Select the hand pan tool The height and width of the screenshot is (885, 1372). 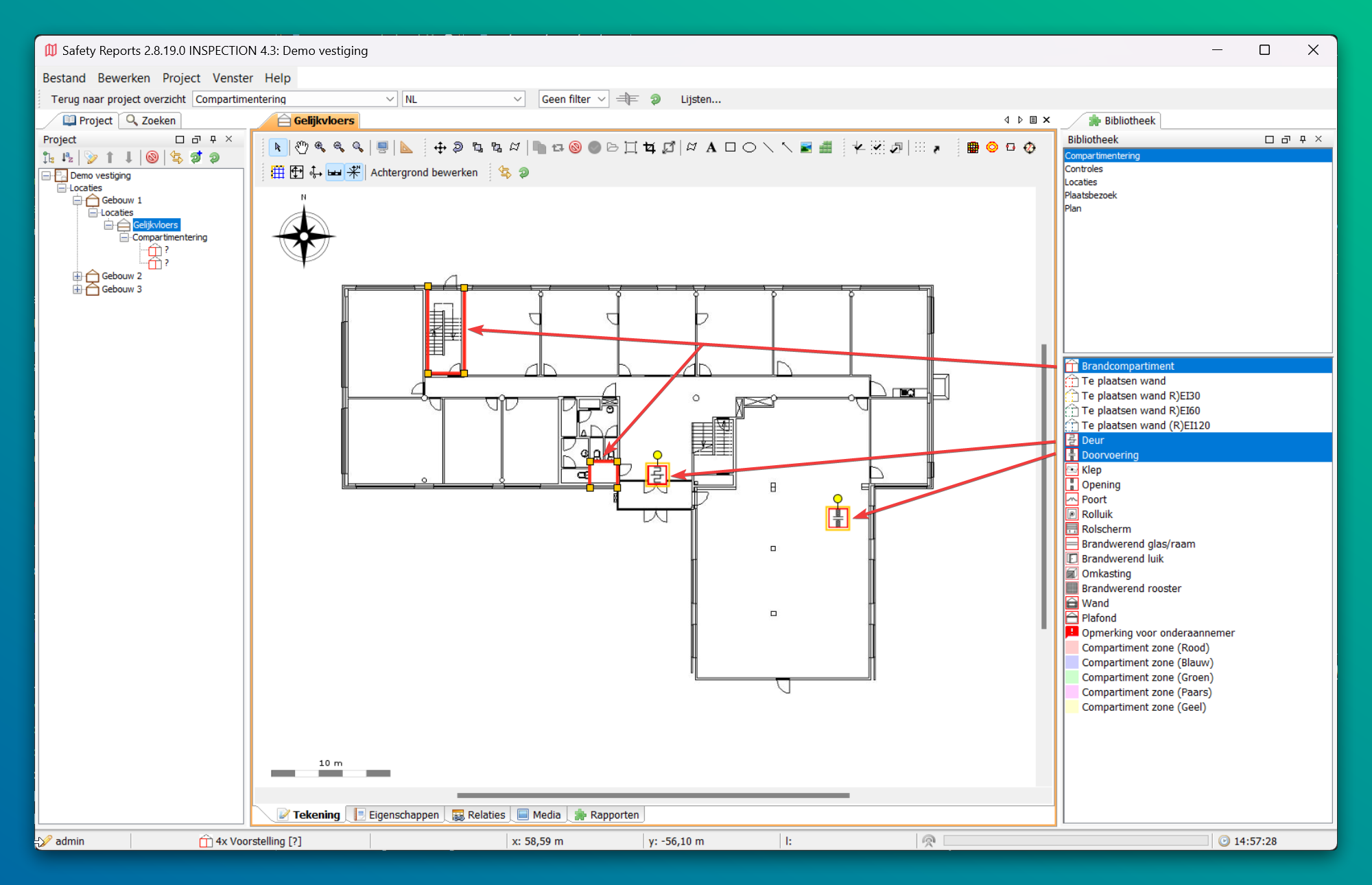click(301, 147)
